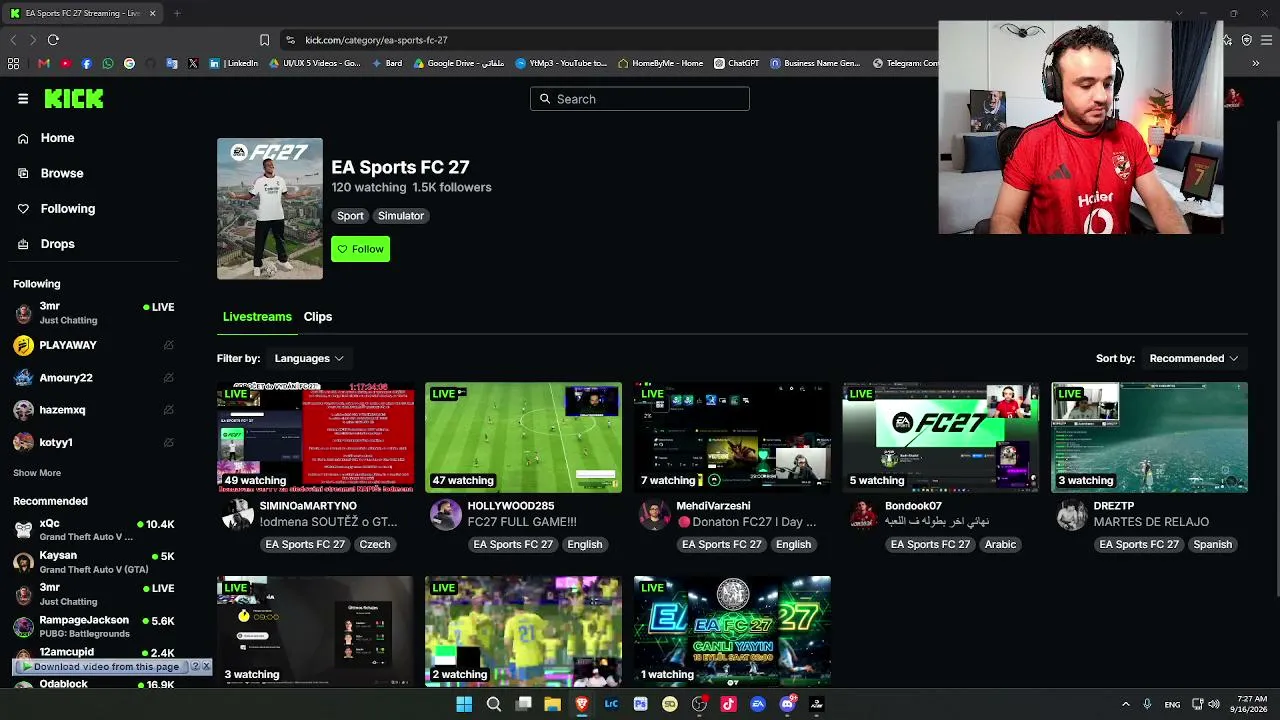Click the Sport category tag

350,216
